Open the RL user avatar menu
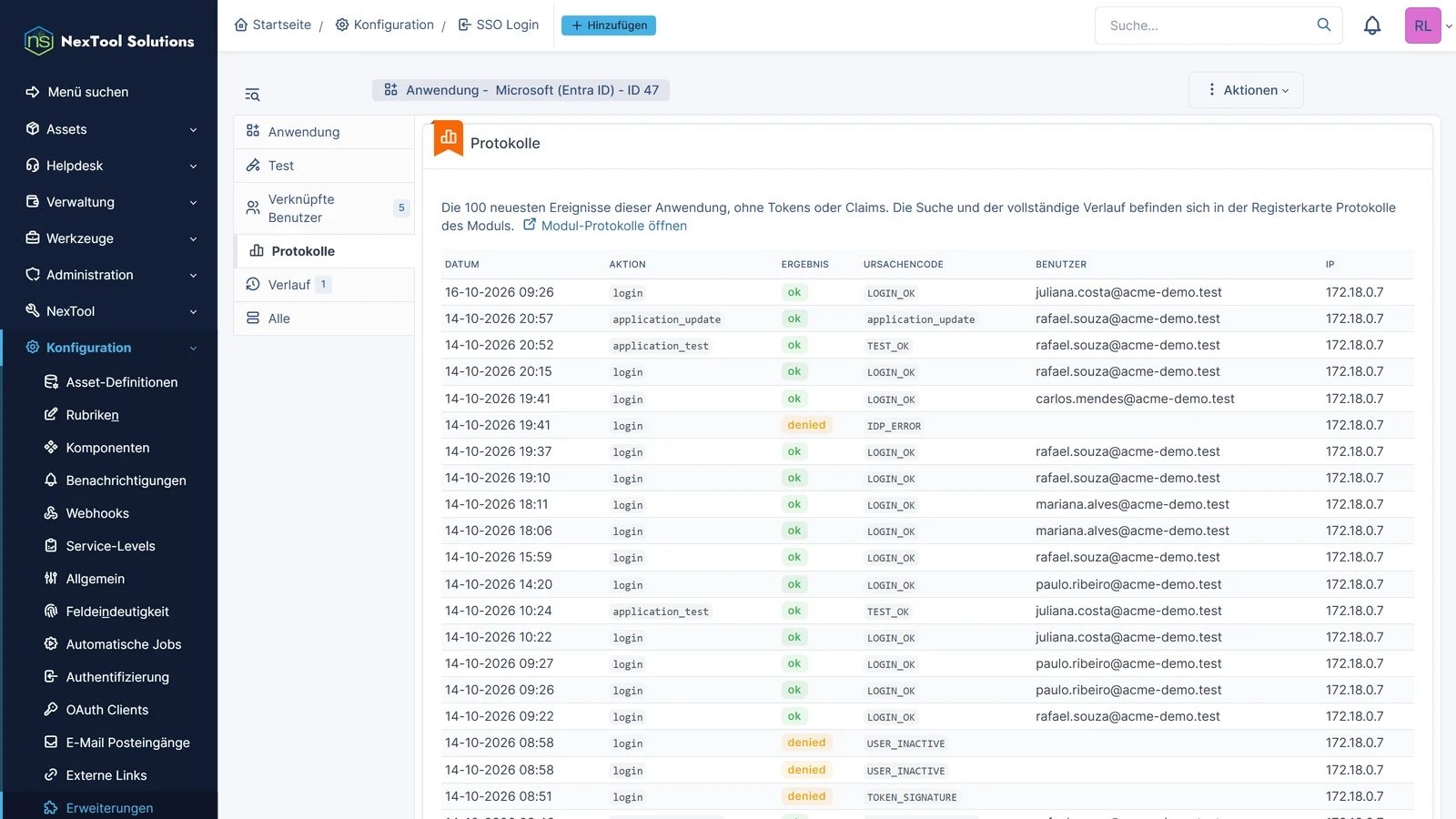 tap(1422, 25)
